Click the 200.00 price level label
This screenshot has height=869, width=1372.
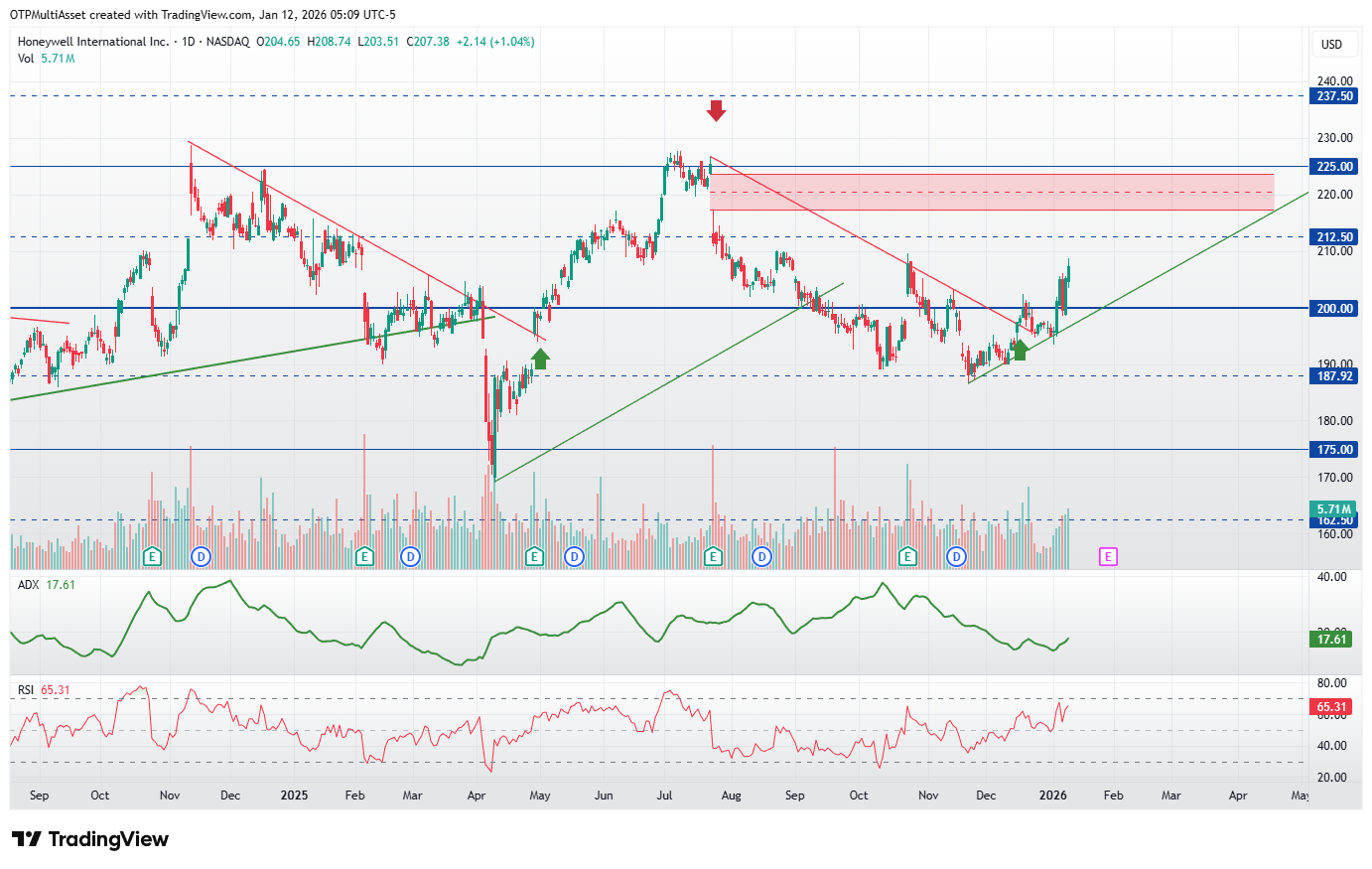tap(1334, 309)
